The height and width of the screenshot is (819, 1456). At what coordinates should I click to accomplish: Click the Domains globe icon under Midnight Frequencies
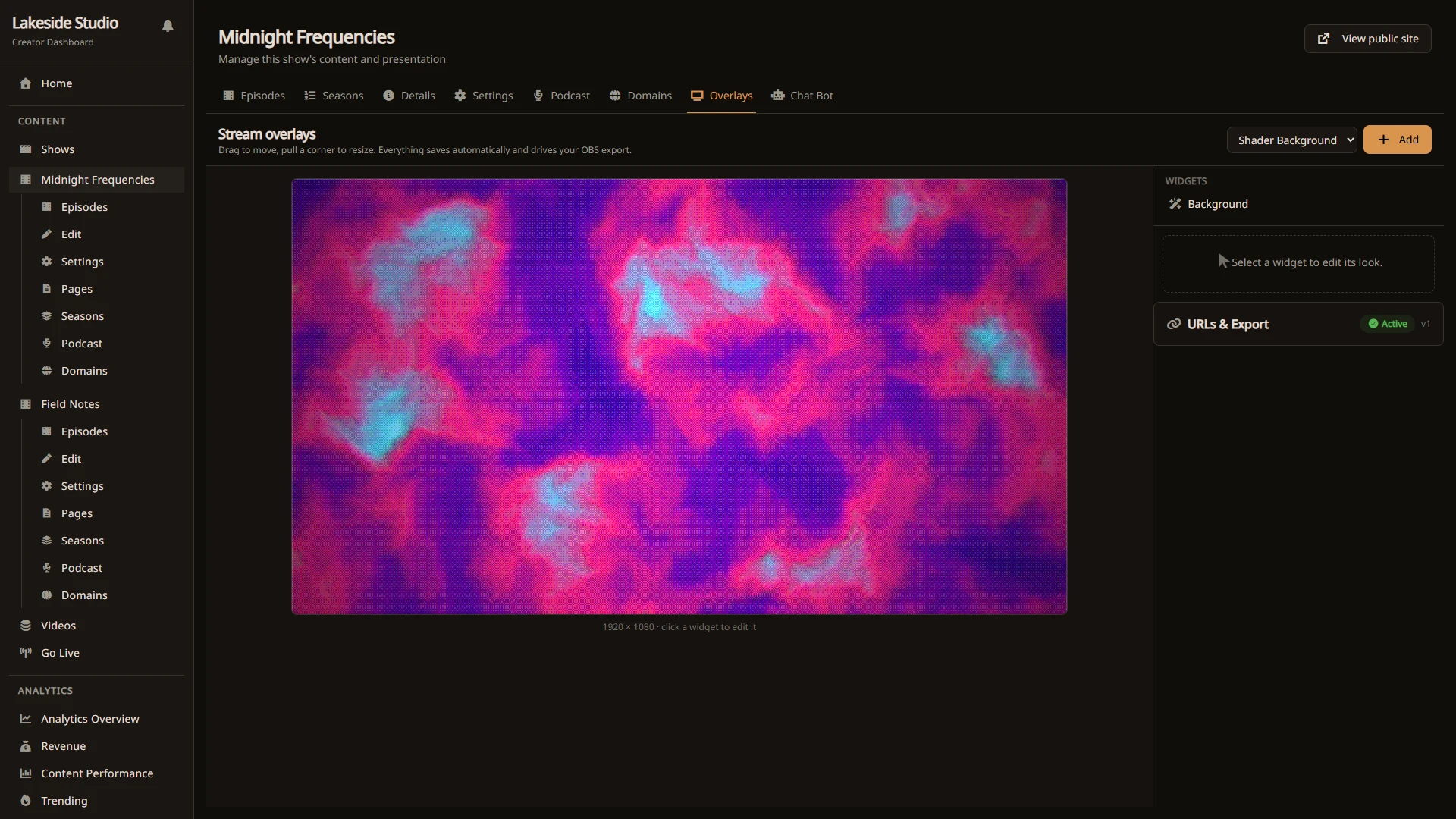click(x=46, y=371)
